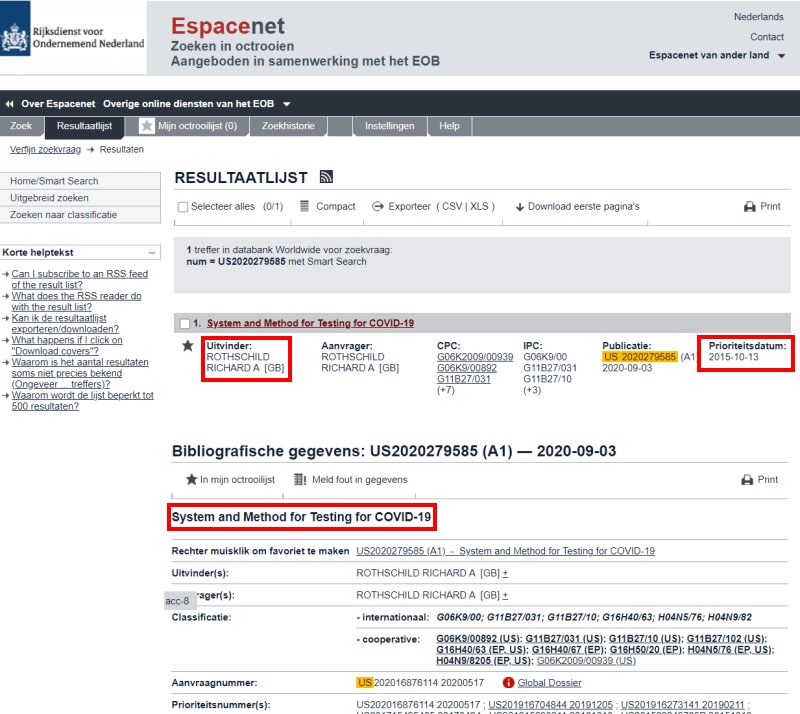Click the (+7) more CPC indicator

[445, 390]
